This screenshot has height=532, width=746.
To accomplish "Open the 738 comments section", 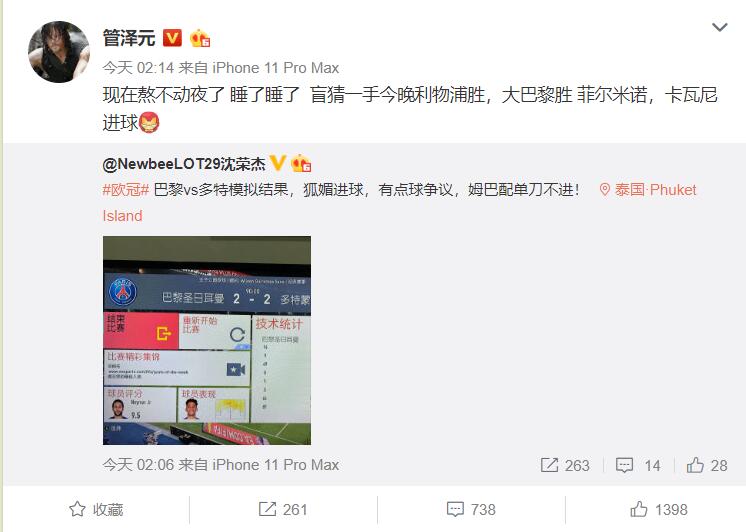I will pos(471,510).
